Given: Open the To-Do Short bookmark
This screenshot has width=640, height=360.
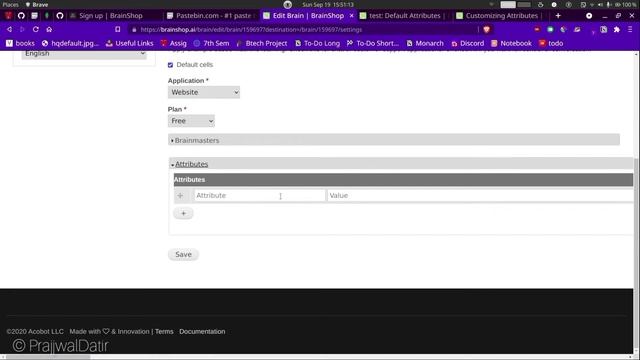Looking at the screenshot, I should coord(373,43).
